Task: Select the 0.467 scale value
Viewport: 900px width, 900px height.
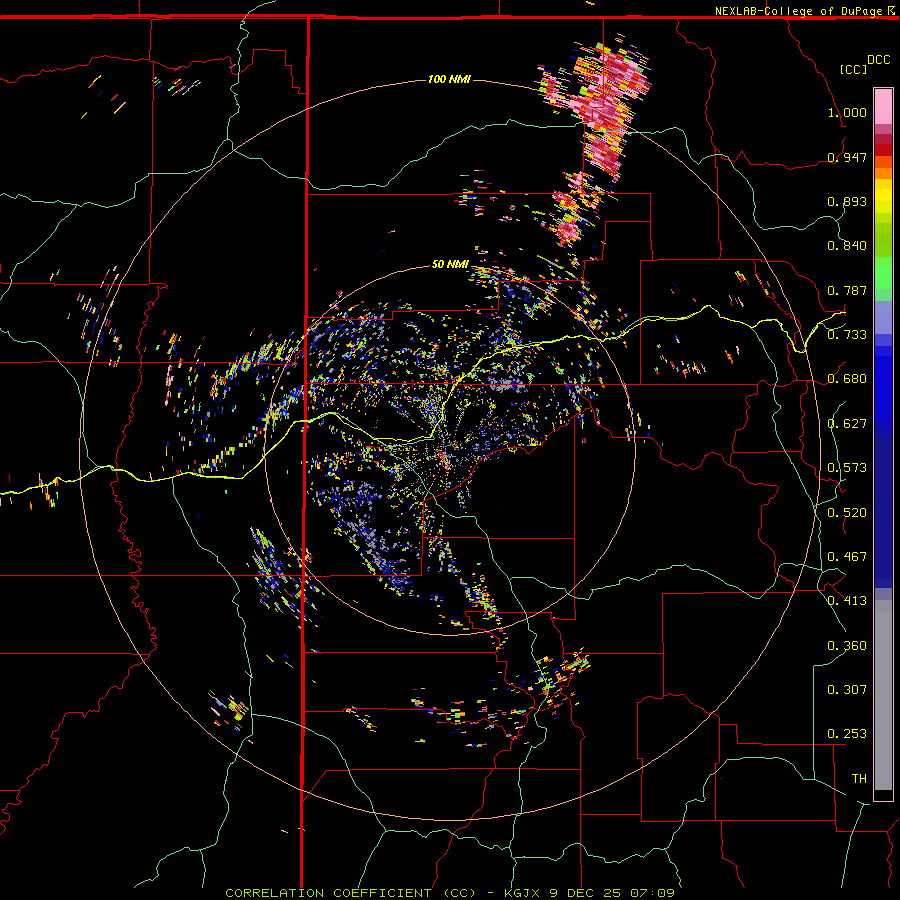Action: coord(847,557)
